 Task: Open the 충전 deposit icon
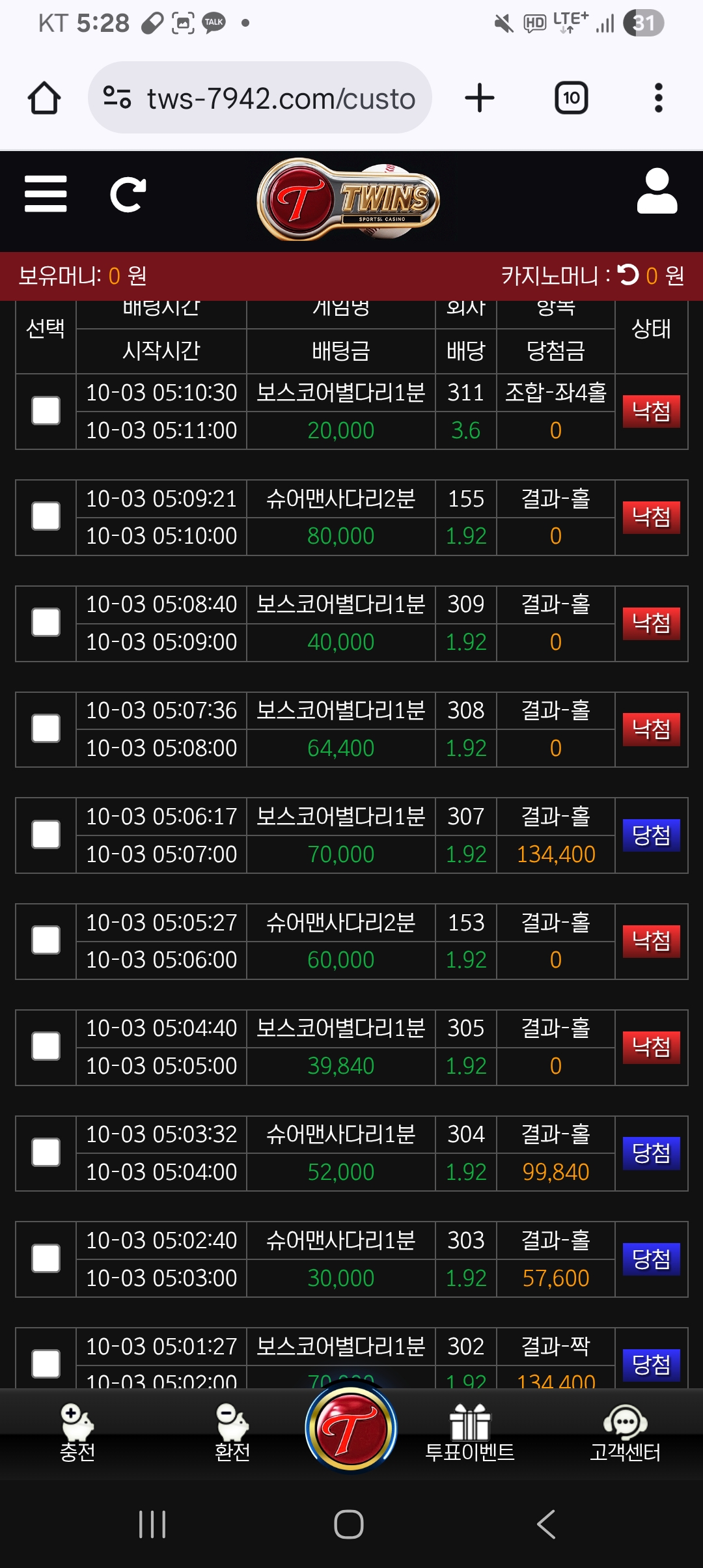tap(77, 1433)
